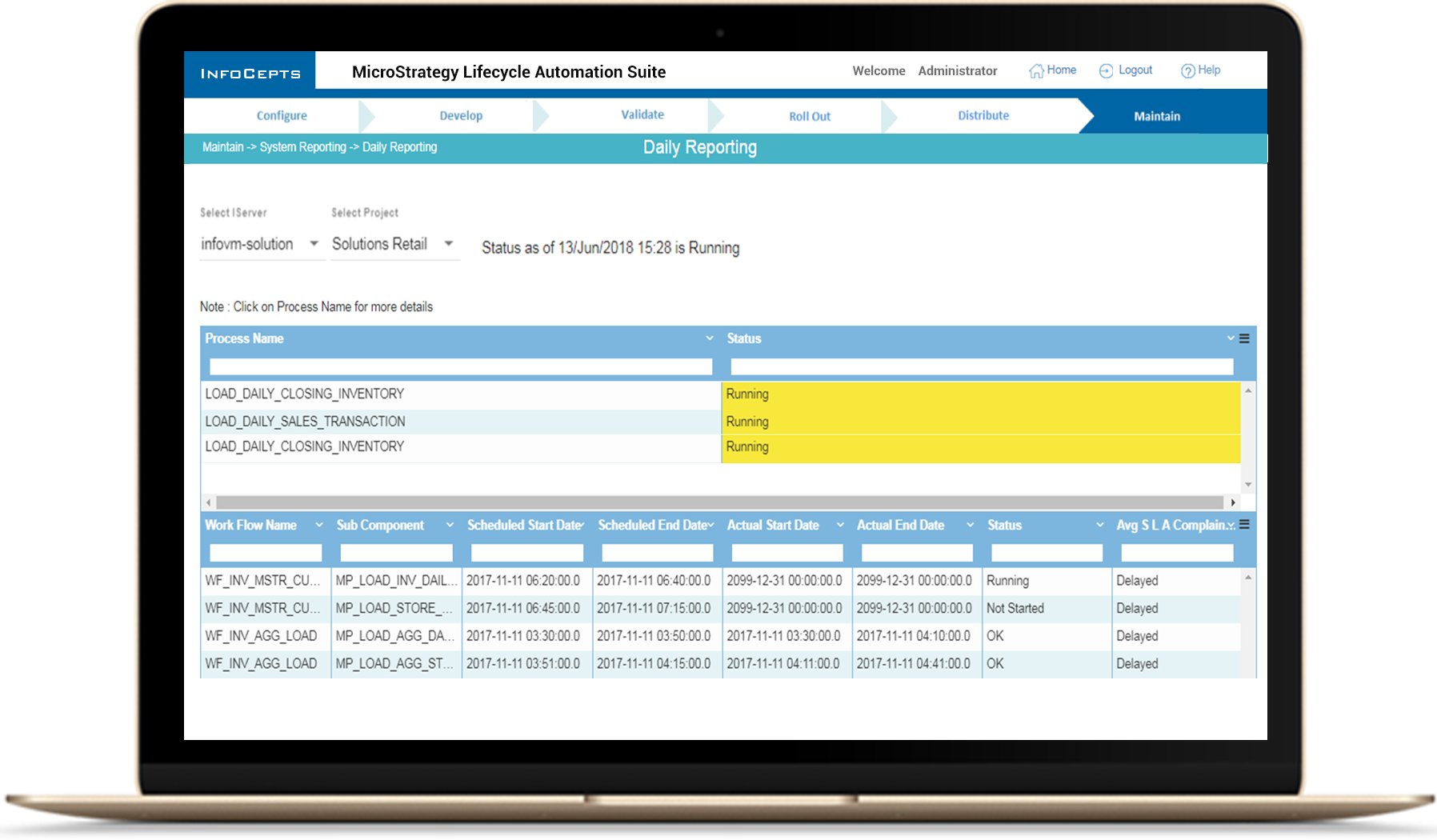This screenshot has height=840, width=1437.
Task: Go to the Configure stage
Action: [x=282, y=116]
